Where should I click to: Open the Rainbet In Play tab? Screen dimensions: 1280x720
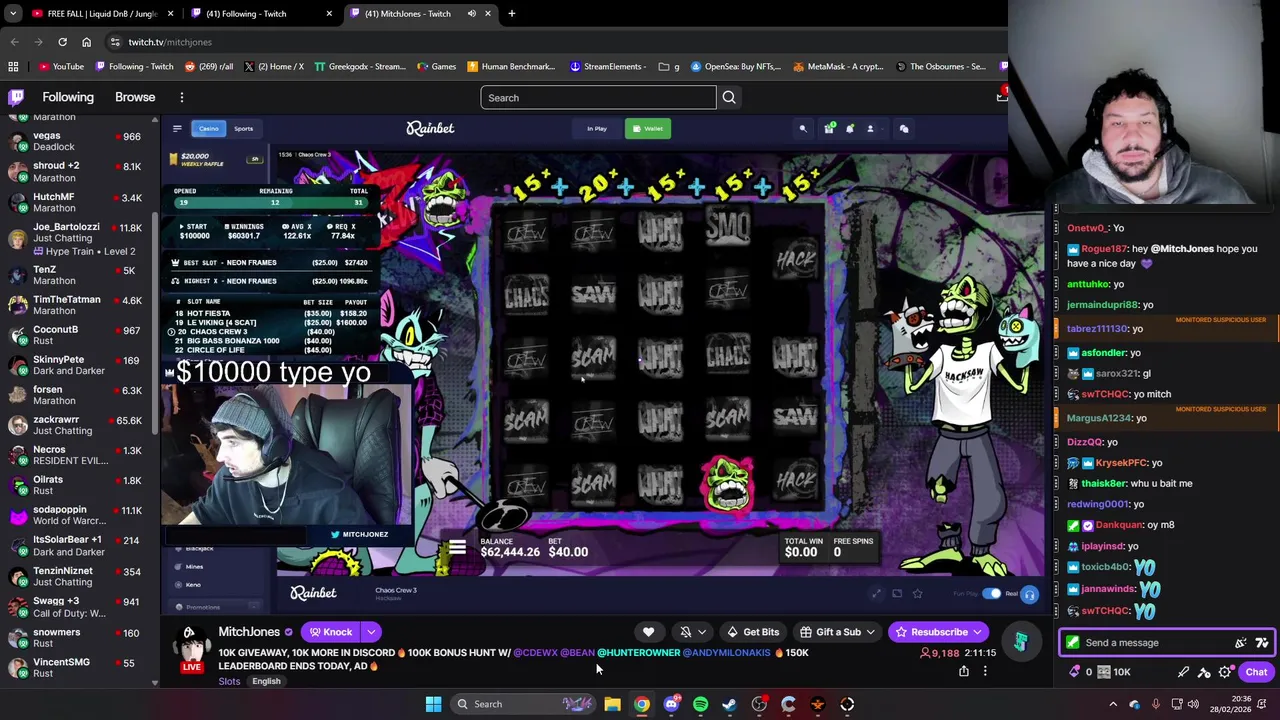596,128
